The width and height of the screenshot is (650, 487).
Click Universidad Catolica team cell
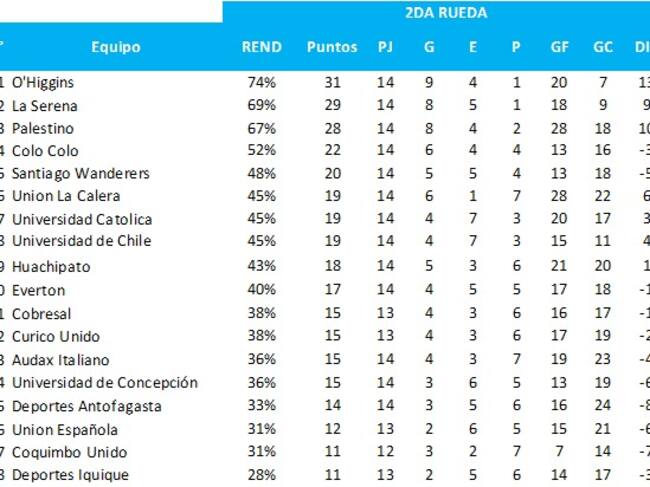[82, 219]
